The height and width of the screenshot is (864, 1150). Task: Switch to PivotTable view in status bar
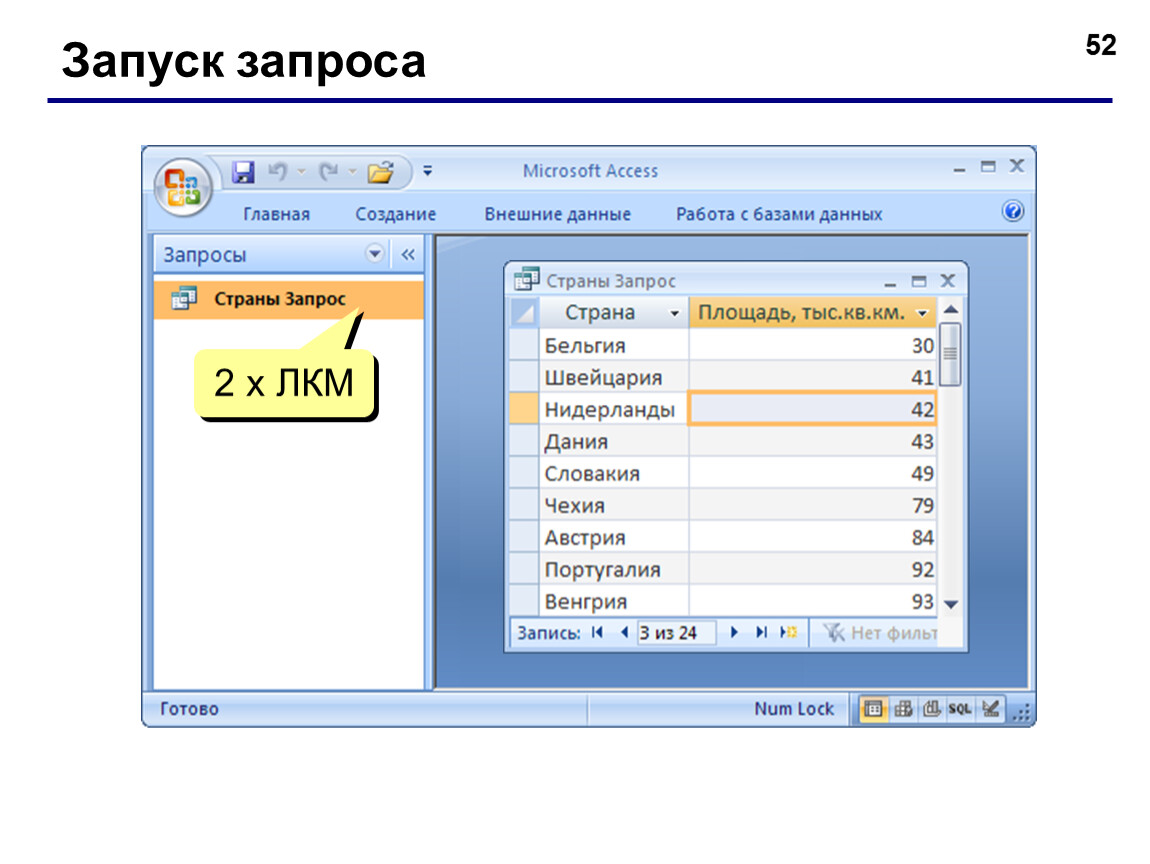903,709
